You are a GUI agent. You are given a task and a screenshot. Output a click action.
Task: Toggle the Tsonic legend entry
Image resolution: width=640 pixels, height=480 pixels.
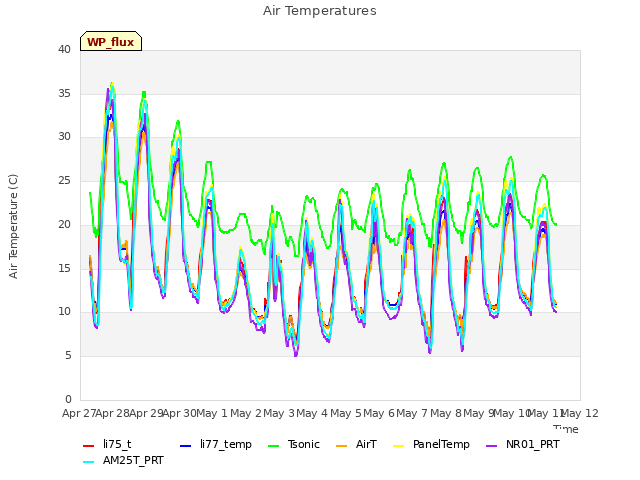tap(293, 444)
